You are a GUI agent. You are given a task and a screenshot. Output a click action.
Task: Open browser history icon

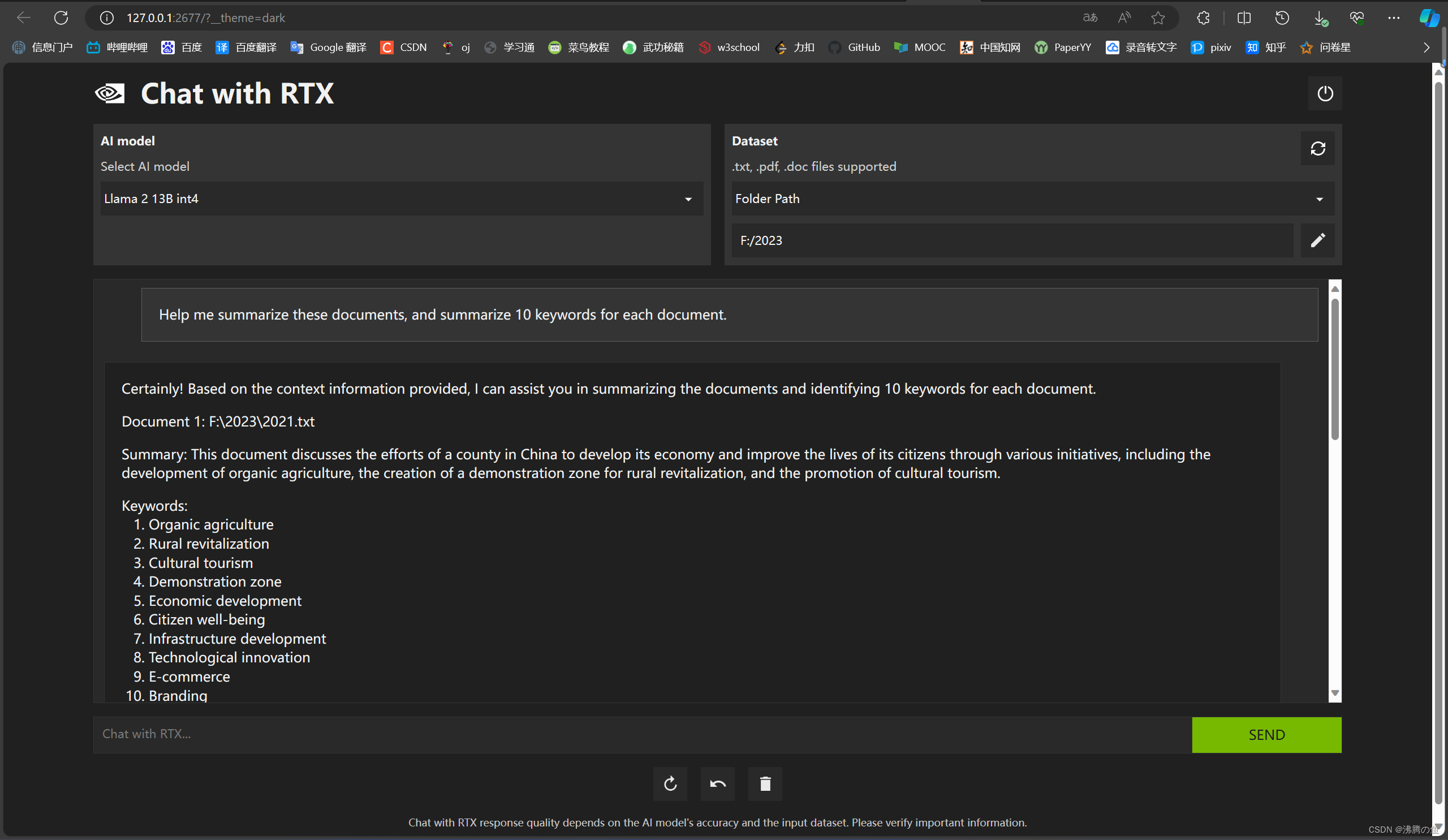coord(1282,18)
